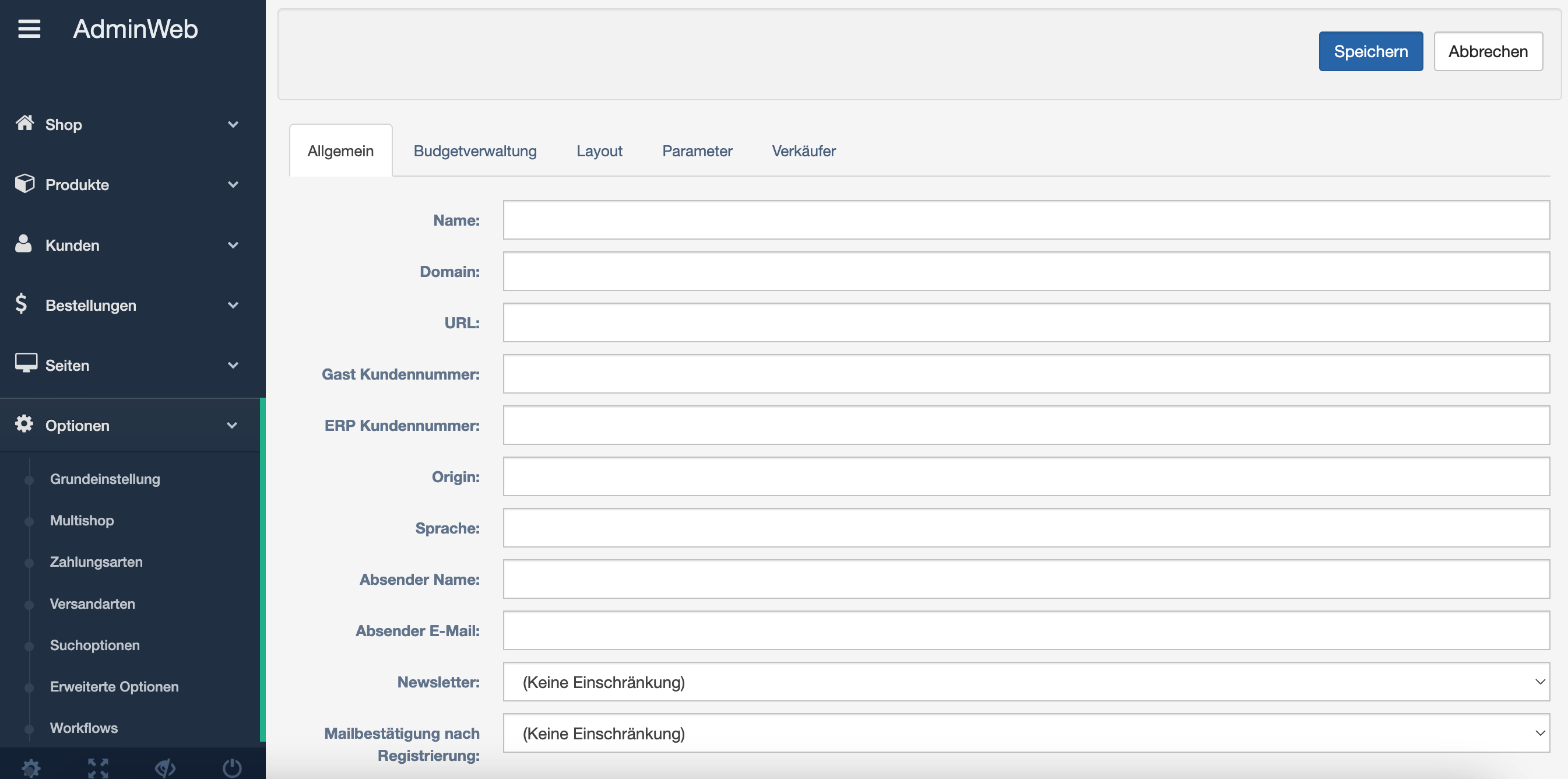Expand the Seiten menu chevron
Screen dimensions: 1568x779
click(x=233, y=366)
